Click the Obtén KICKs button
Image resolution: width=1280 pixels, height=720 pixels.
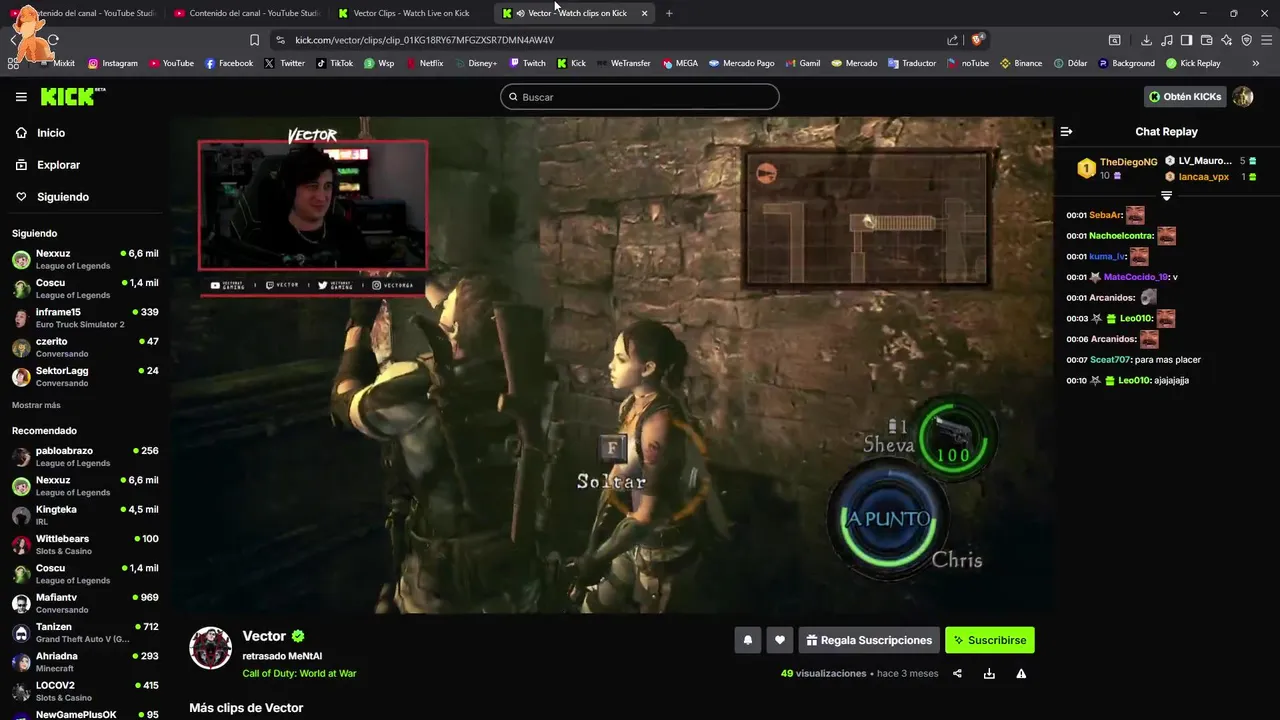pyautogui.click(x=1185, y=97)
